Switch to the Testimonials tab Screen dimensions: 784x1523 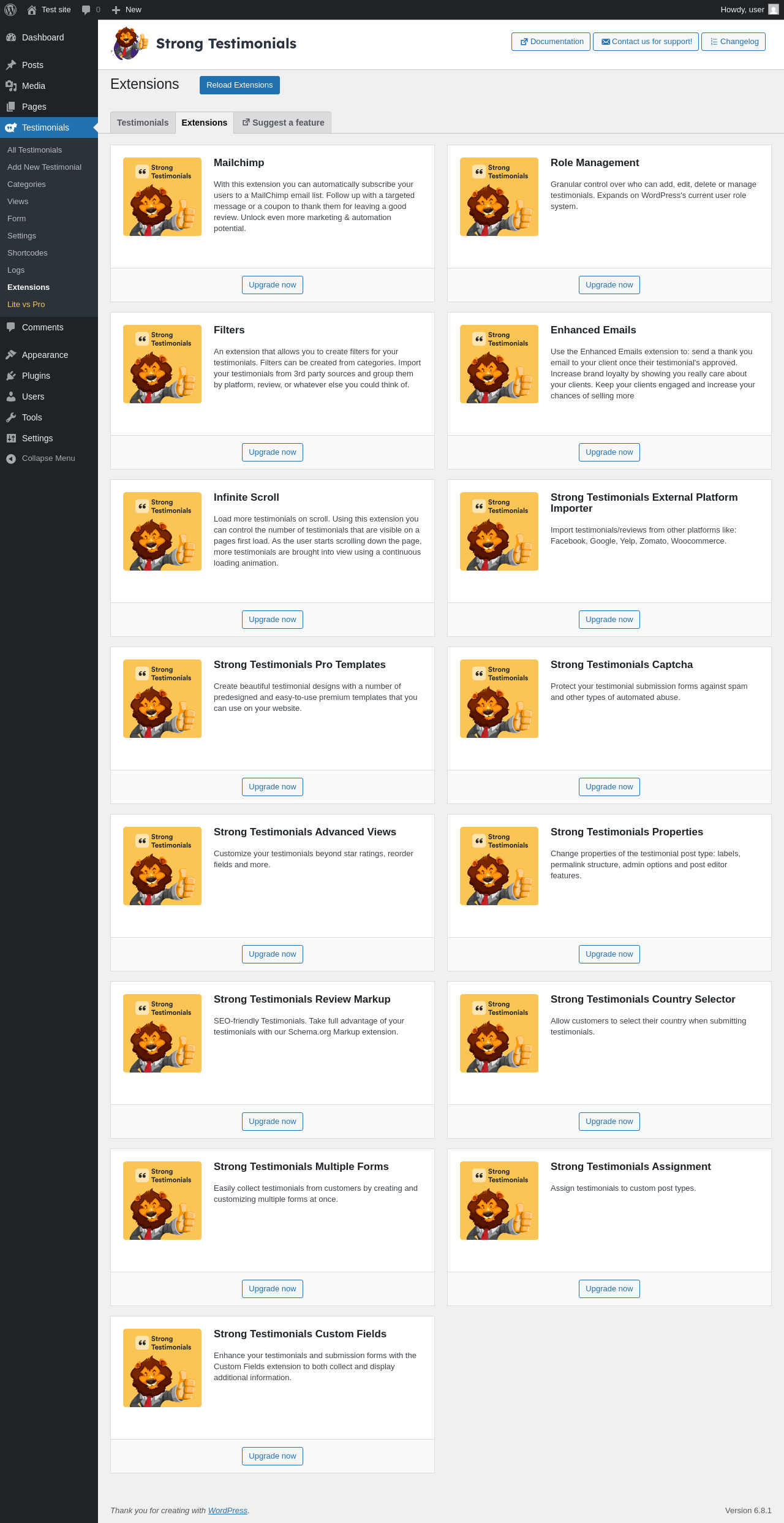(x=143, y=123)
